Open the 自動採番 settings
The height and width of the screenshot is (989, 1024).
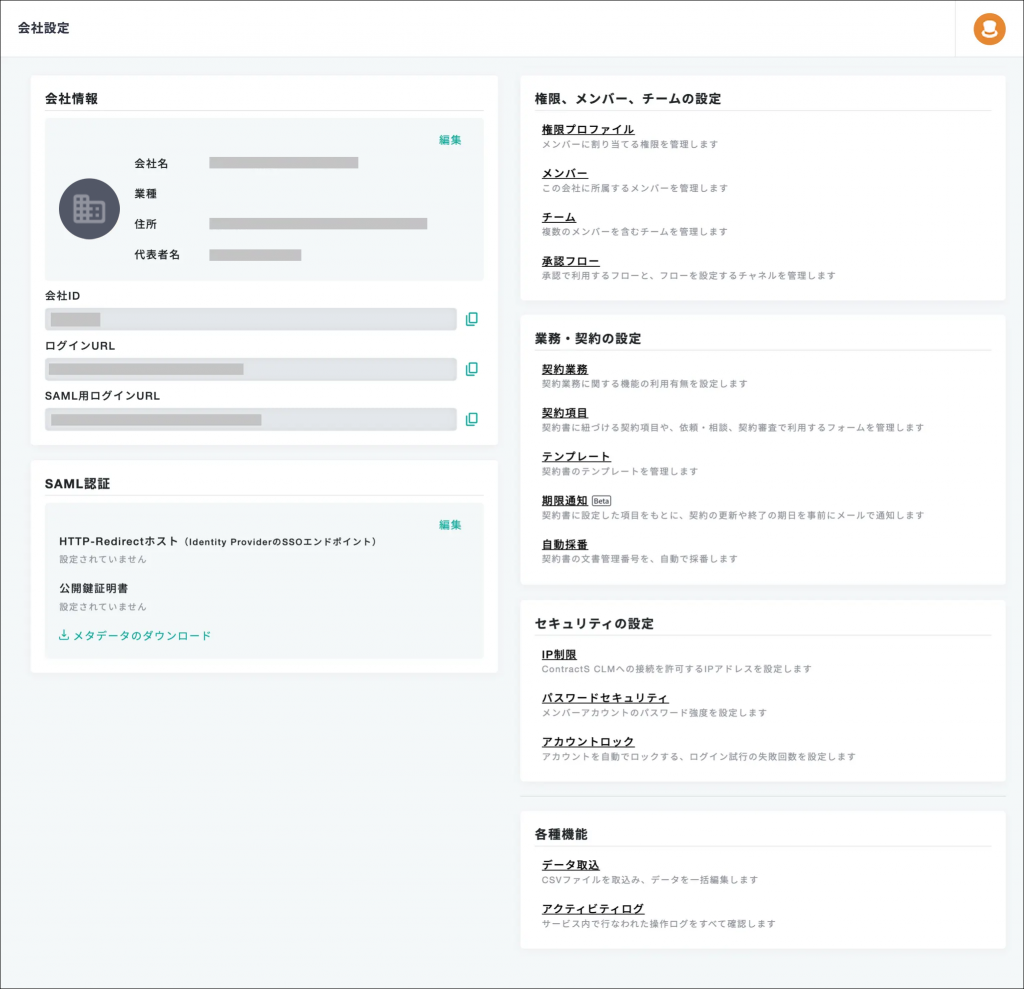pyautogui.click(x=564, y=544)
